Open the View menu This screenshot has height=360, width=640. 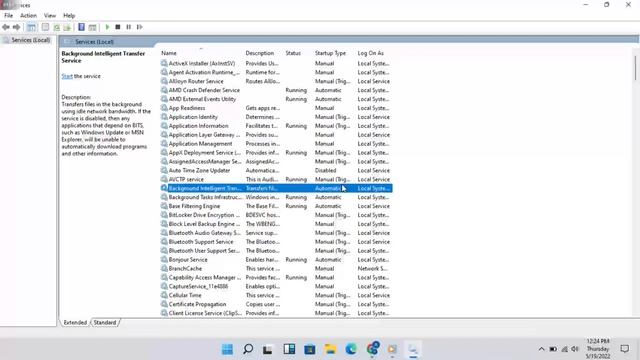(50, 16)
